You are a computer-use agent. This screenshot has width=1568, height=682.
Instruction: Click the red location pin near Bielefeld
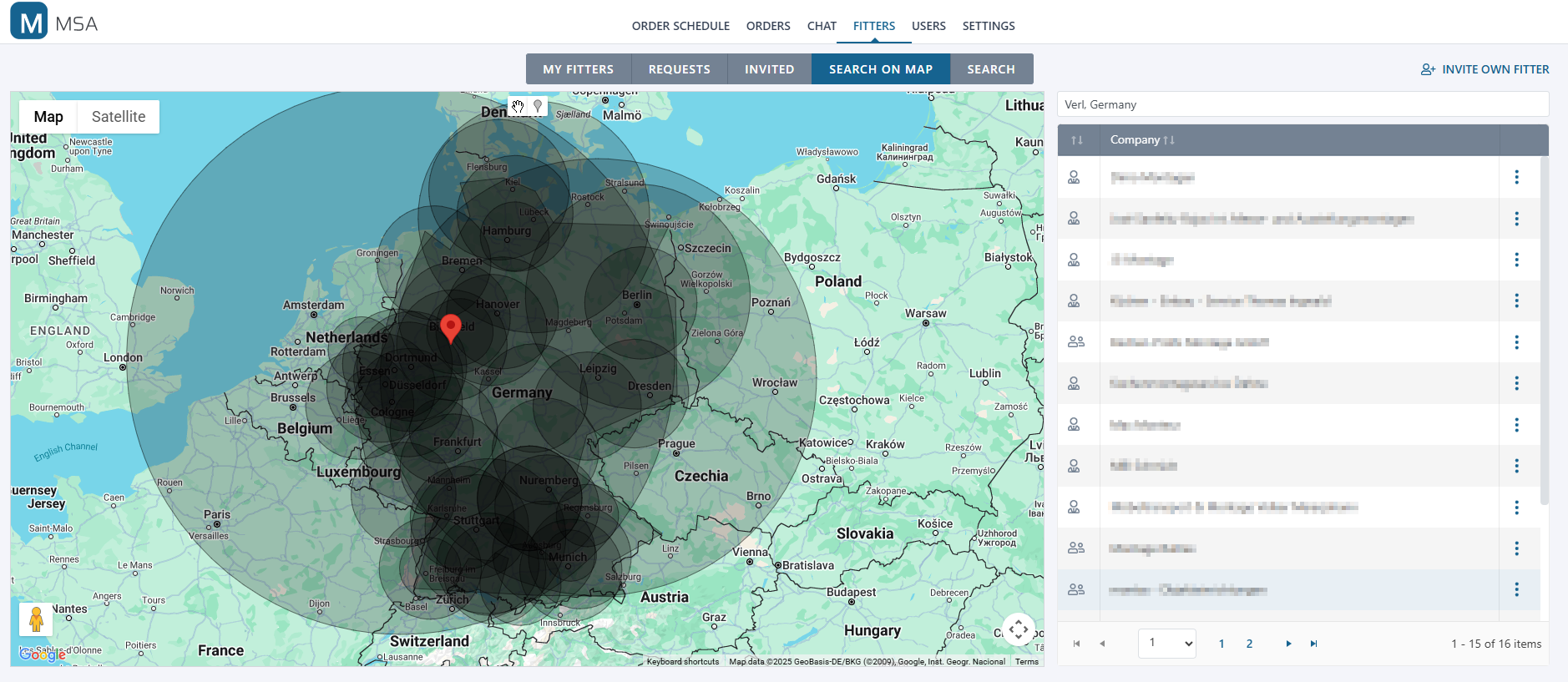[450, 327]
